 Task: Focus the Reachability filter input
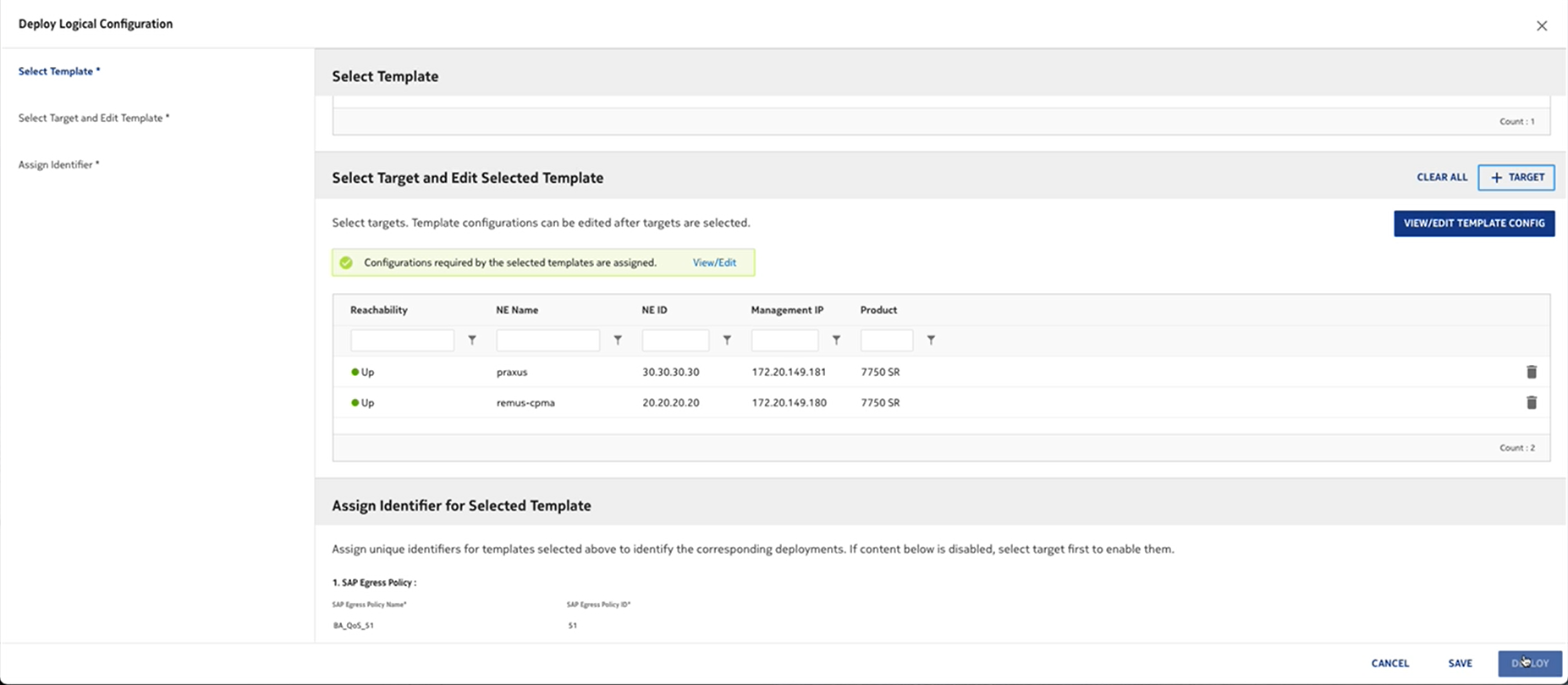click(x=402, y=340)
